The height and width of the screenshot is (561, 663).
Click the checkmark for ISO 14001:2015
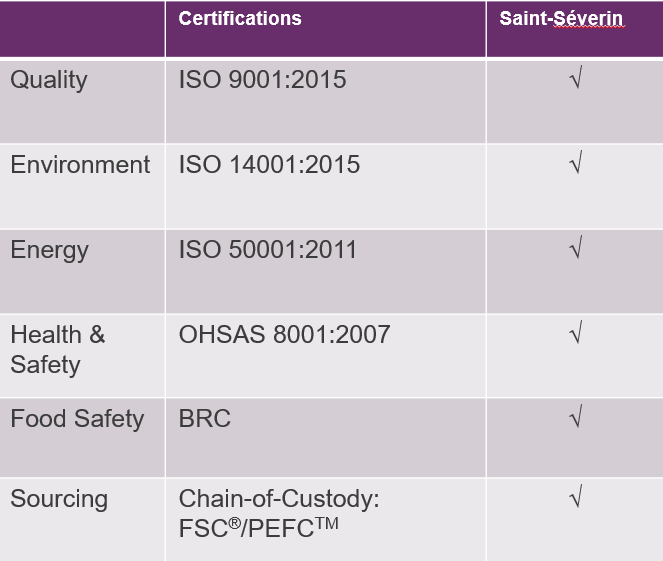pos(576,162)
